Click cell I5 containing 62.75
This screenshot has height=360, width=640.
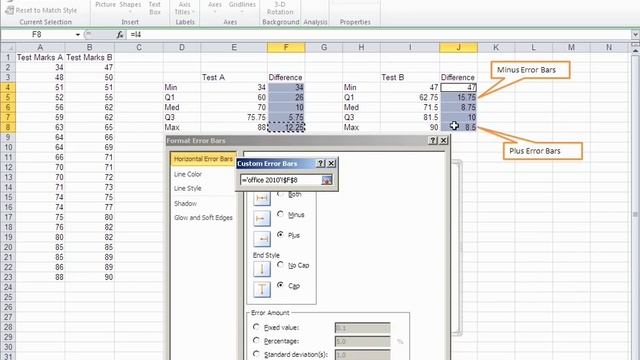point(410,98)
